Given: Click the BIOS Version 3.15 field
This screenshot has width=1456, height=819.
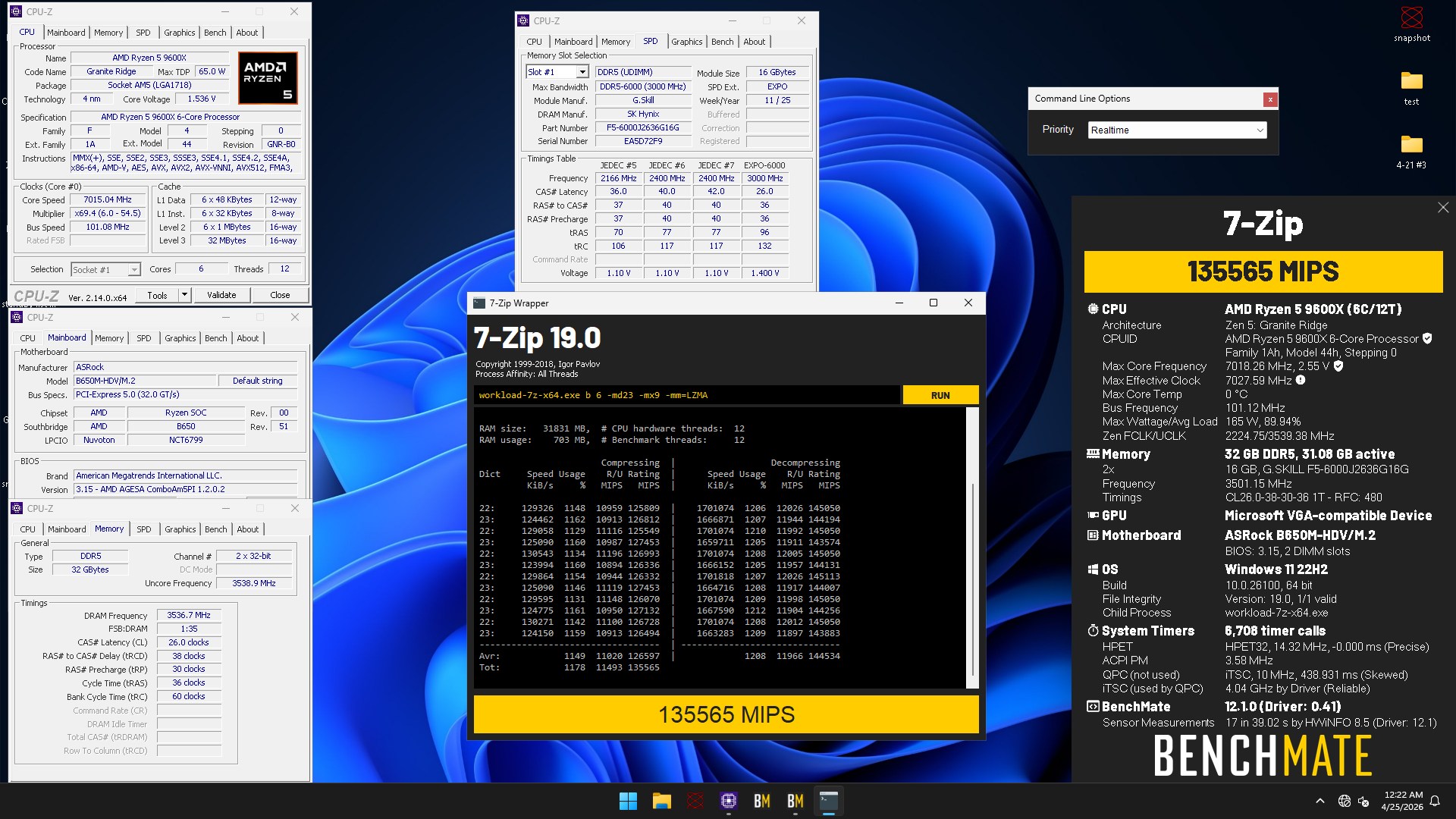Looking at the screenshot, I should [186, 489].
